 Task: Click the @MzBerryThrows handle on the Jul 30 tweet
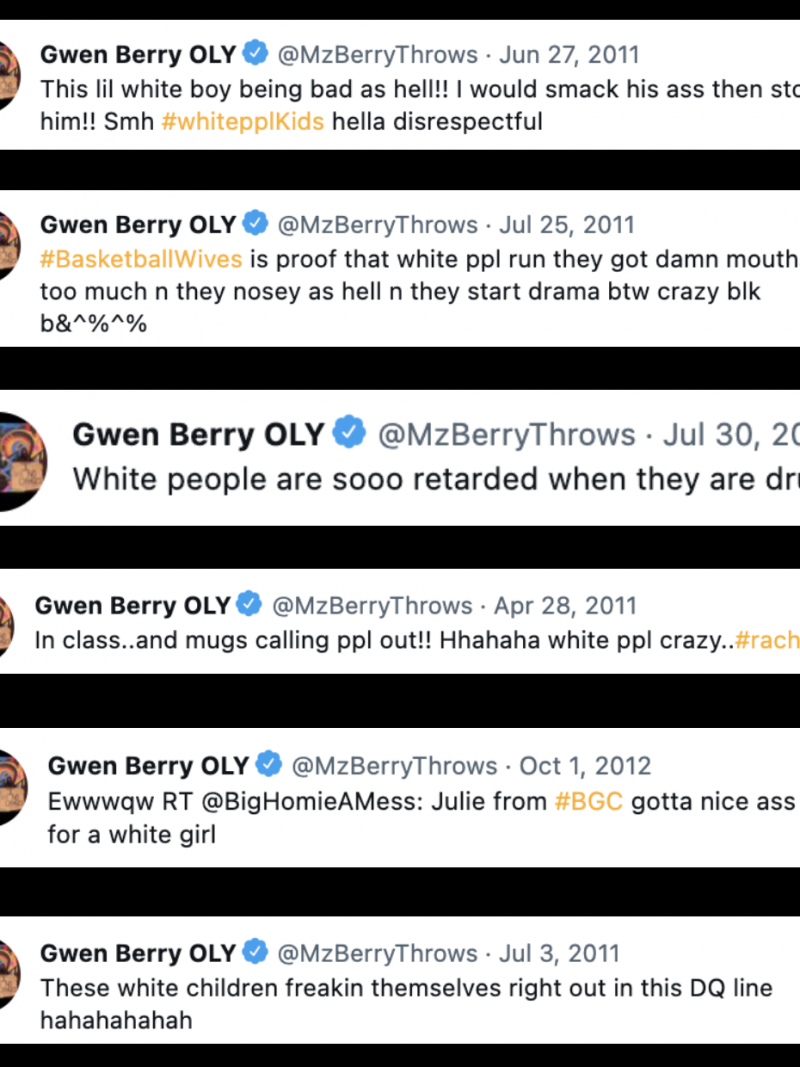505,434
